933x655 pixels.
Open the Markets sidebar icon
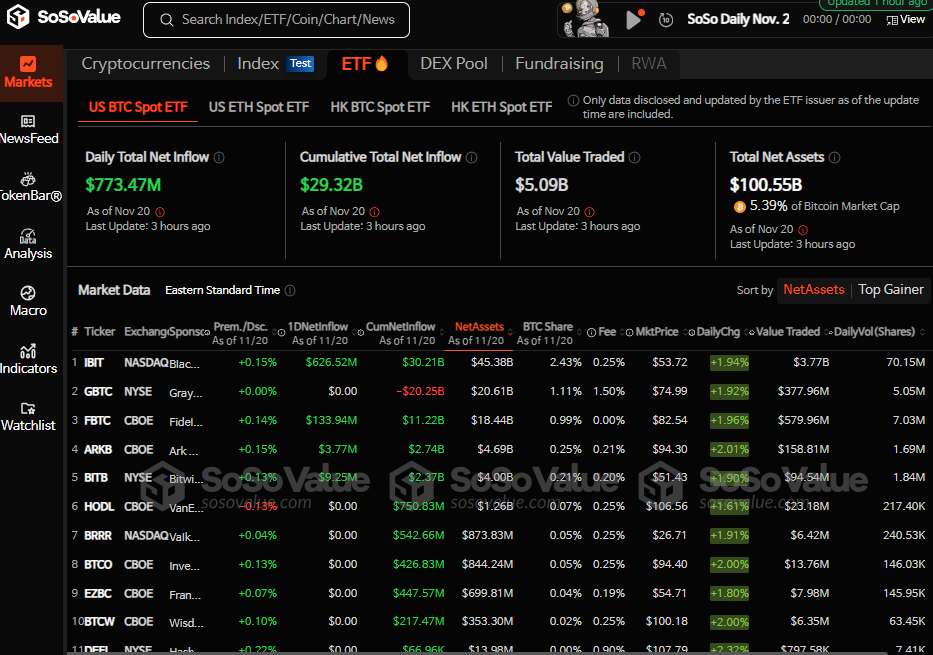click(x=28, y=73)
